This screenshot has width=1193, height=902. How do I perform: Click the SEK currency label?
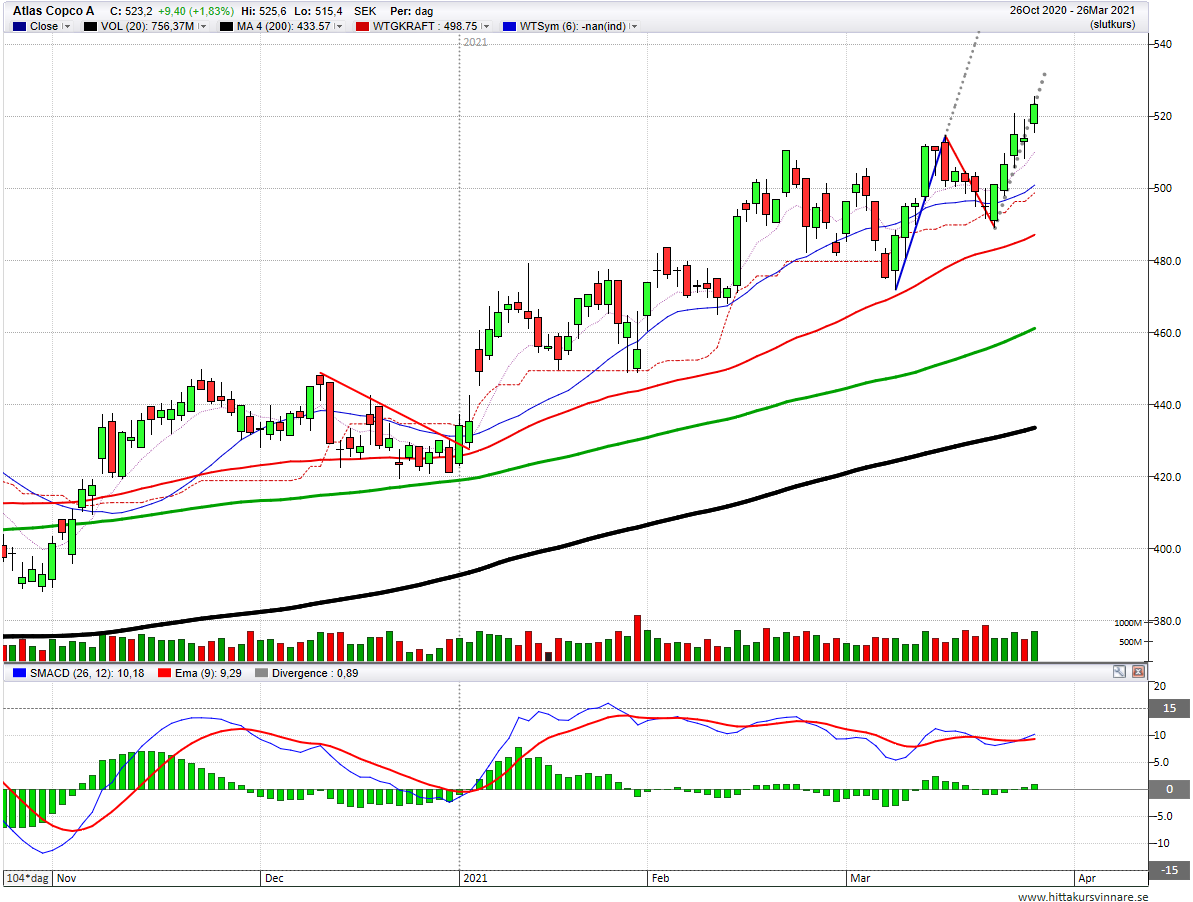pos(365,11)
